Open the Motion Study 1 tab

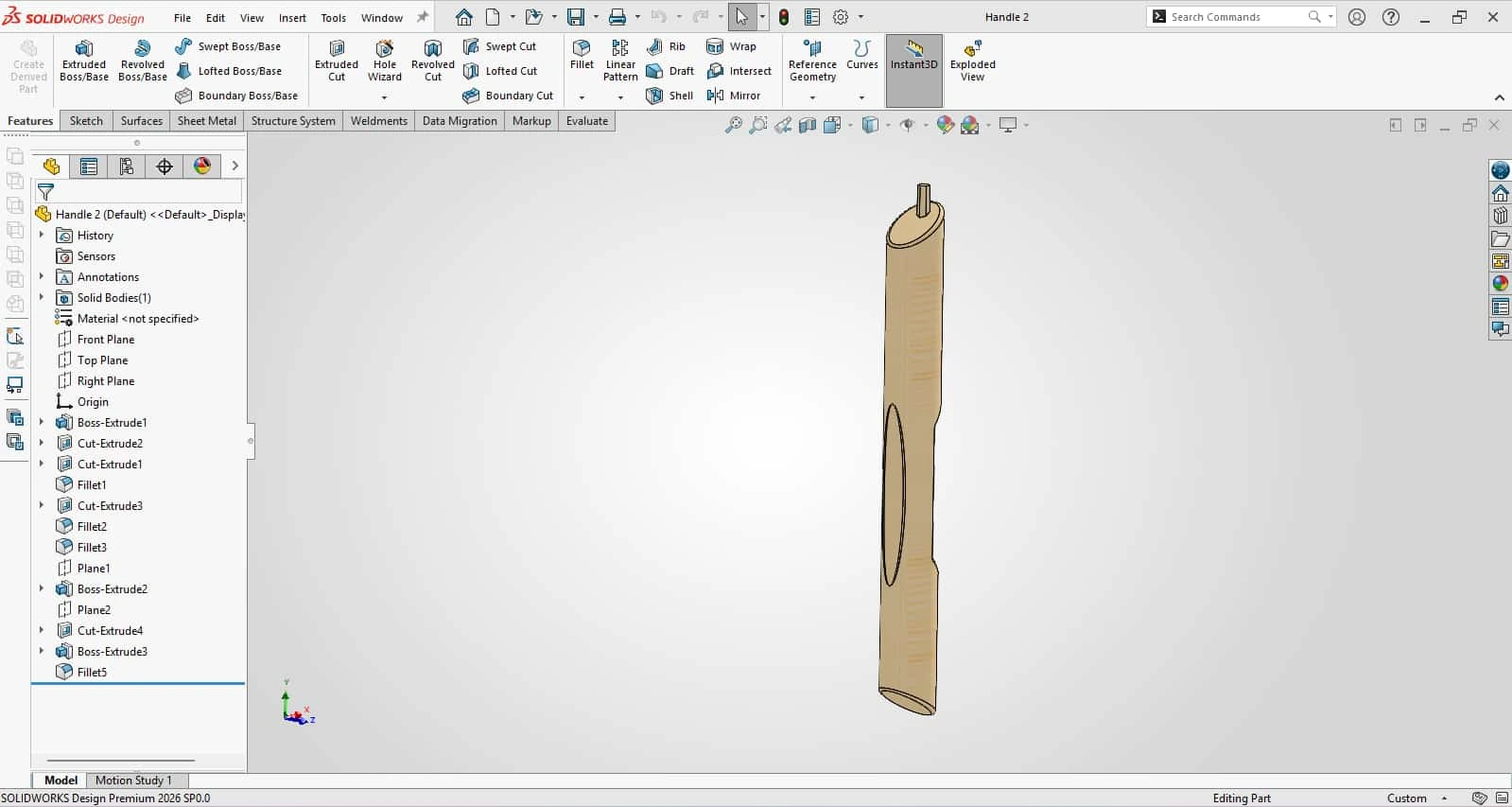pos(133,781)
